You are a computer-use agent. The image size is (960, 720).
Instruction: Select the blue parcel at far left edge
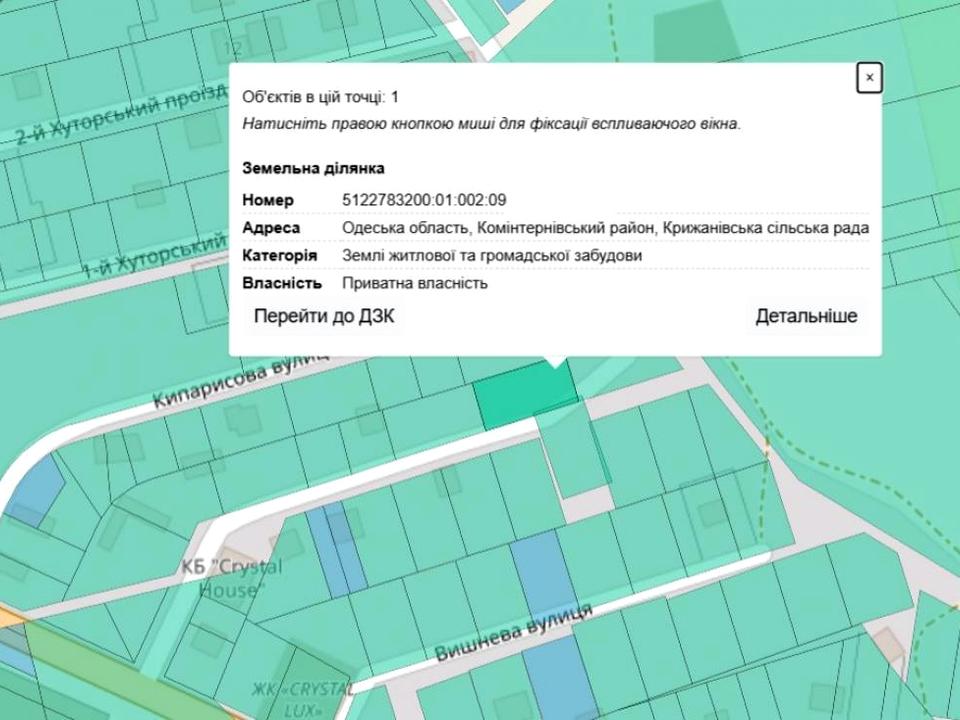click(x=37, y=492)
